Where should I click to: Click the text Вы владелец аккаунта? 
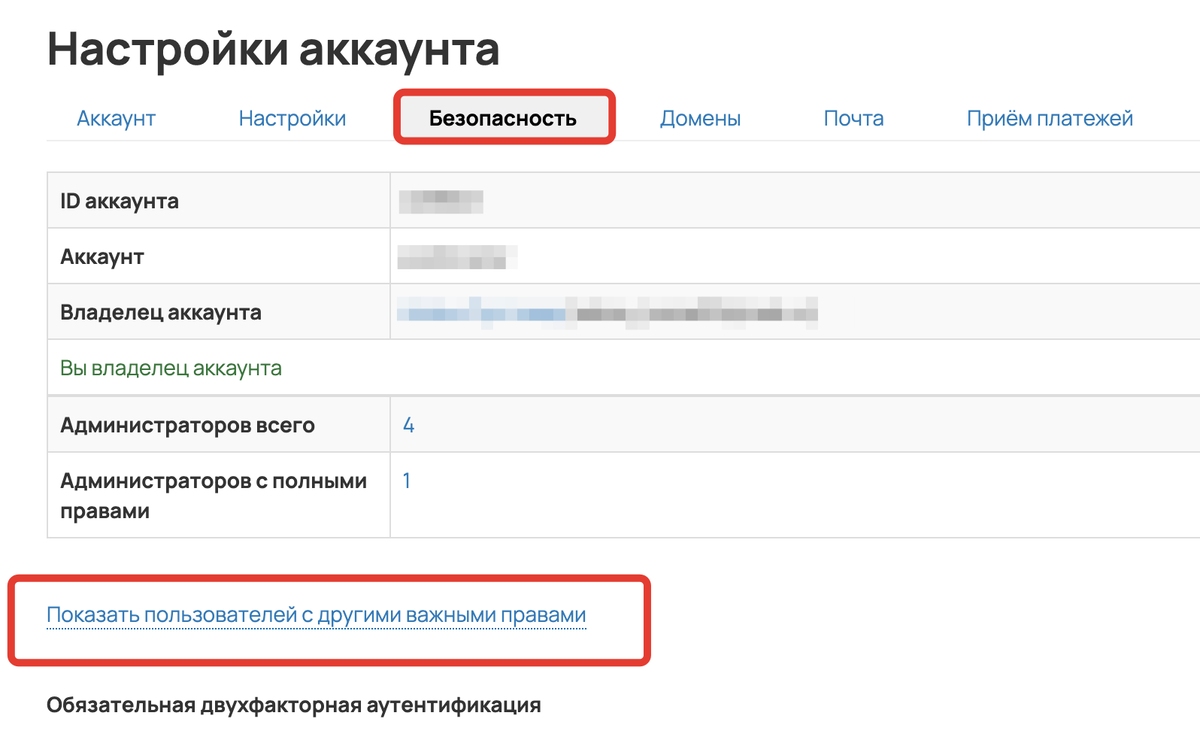tap(171, 368)
